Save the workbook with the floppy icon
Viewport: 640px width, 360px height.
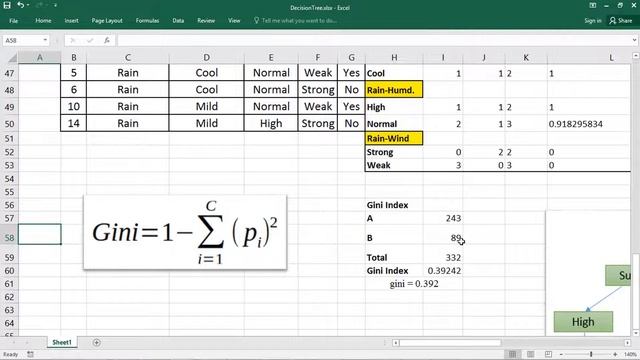(x=7, y=5)
